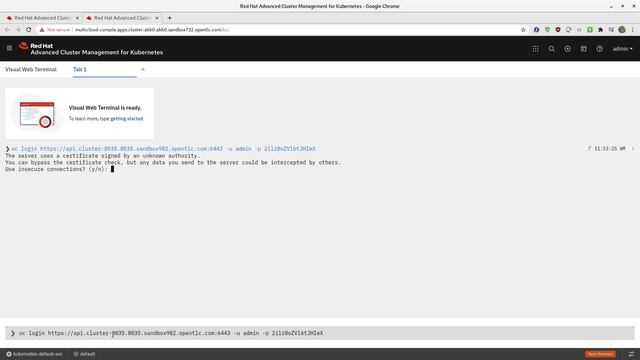Add a new terminal tab with plus
The image size is (640, 360).
pos(143,69)
